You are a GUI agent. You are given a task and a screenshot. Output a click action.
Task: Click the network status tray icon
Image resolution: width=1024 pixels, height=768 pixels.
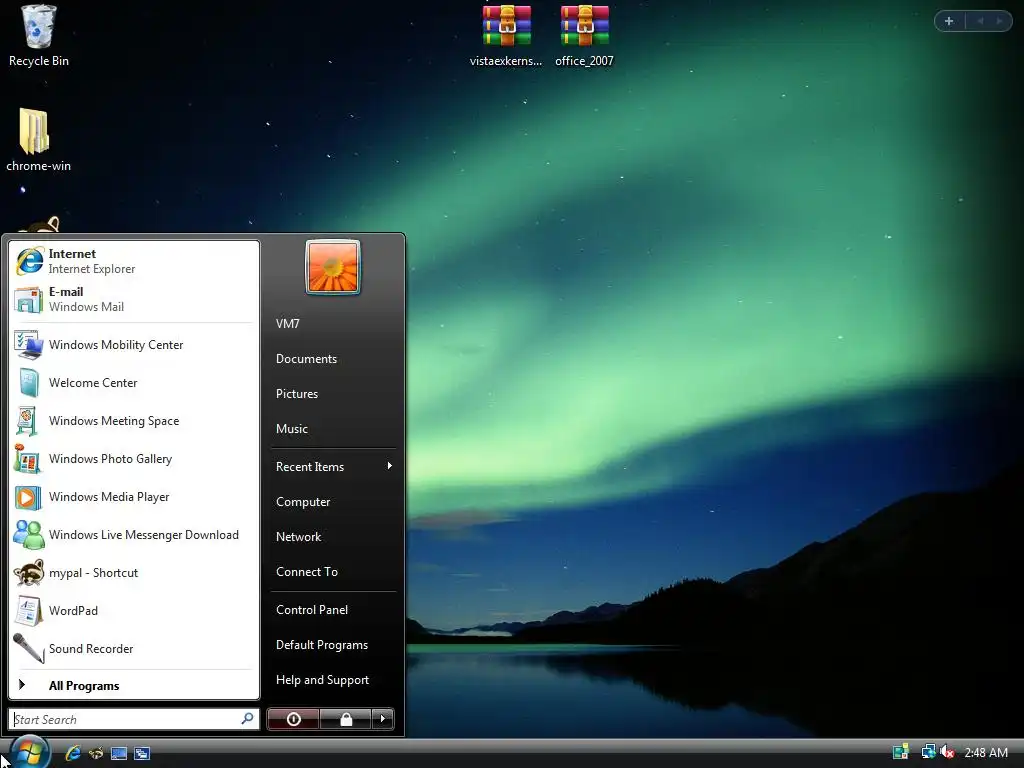[928, 752]
